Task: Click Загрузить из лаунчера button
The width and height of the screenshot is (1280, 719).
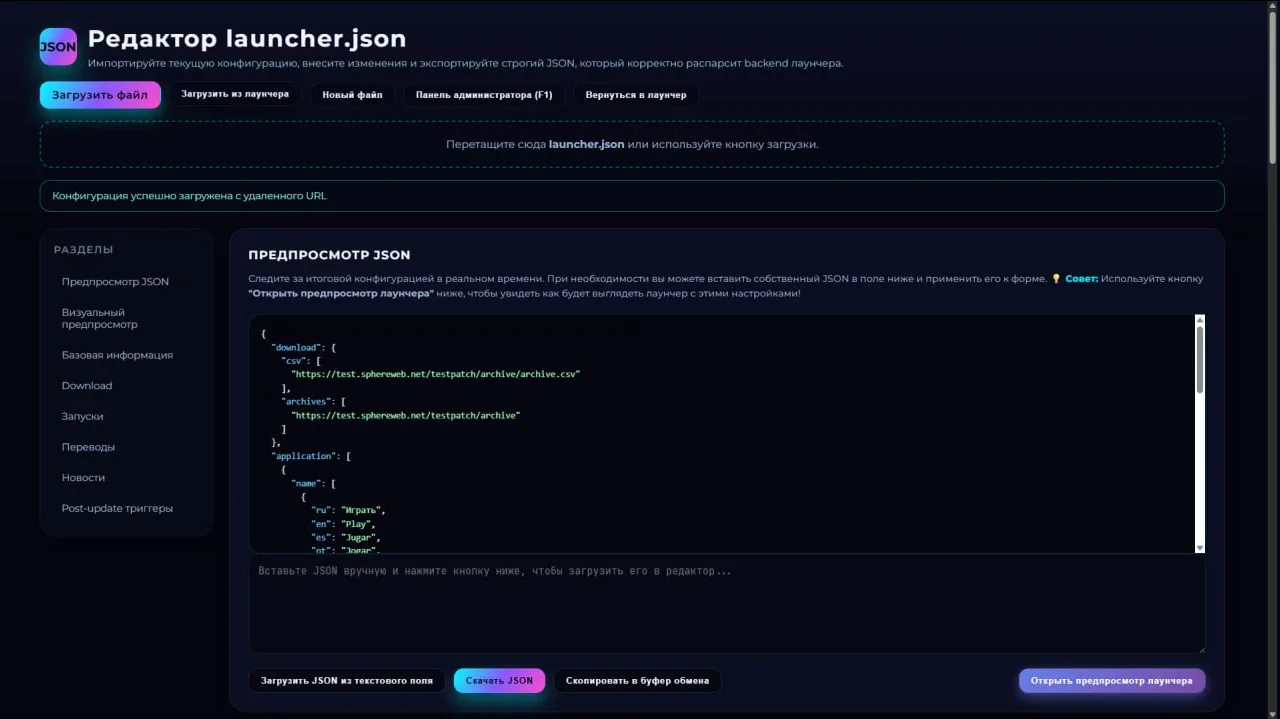Action: point(235,95)
